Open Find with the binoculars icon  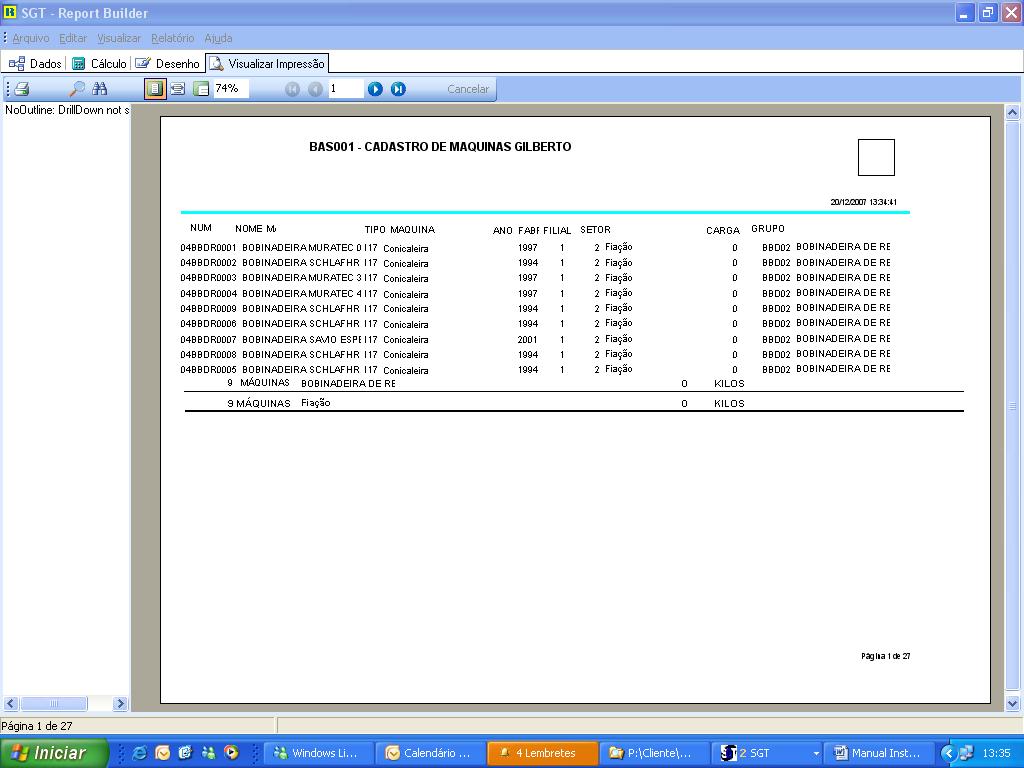pos(100,89)
